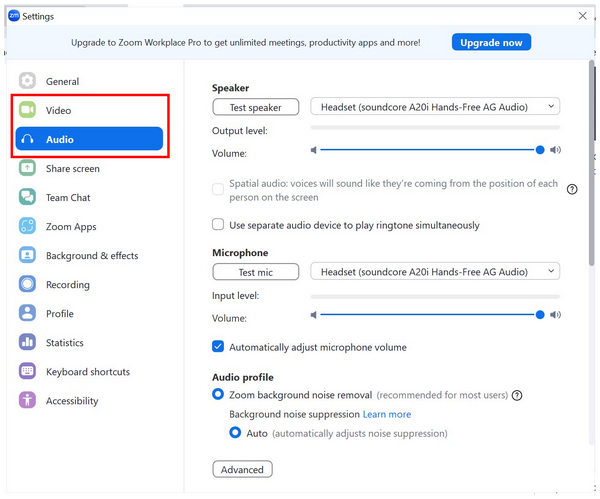Click the microphone Volume slider handle
600x499 pixels.
point(540,315)
